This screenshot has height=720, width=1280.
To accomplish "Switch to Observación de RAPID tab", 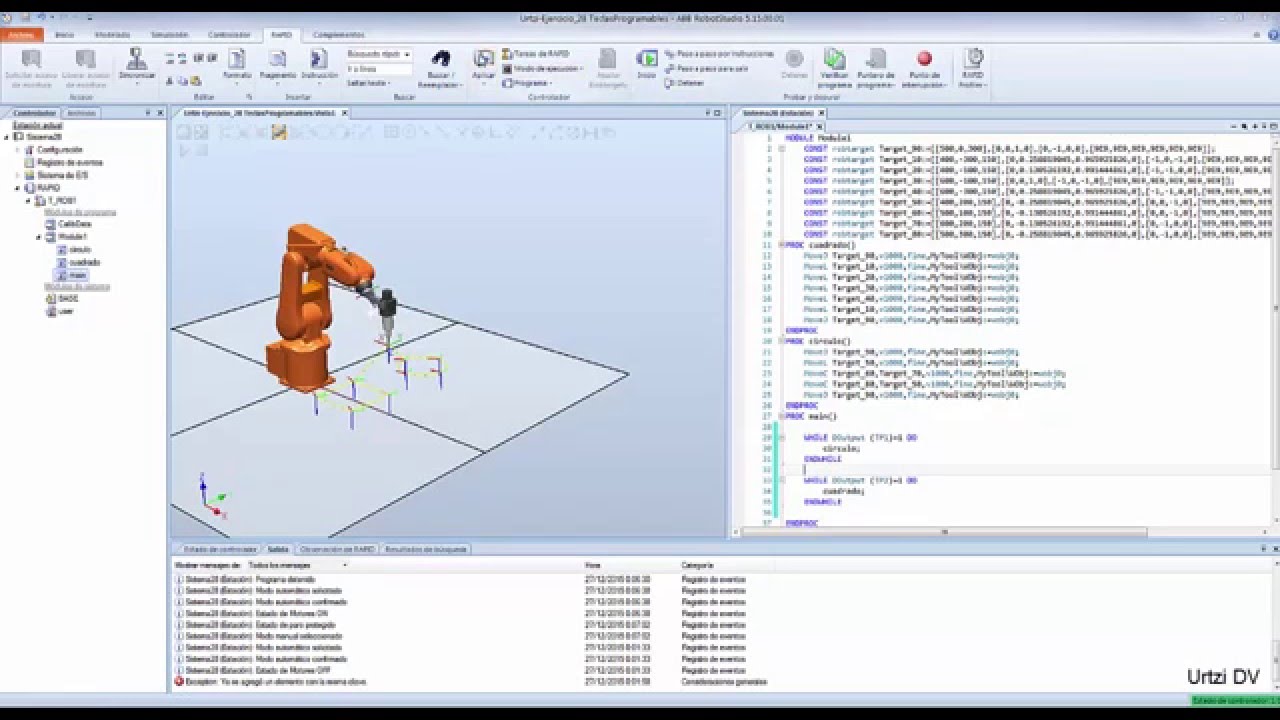I will (x=337, y=549).
